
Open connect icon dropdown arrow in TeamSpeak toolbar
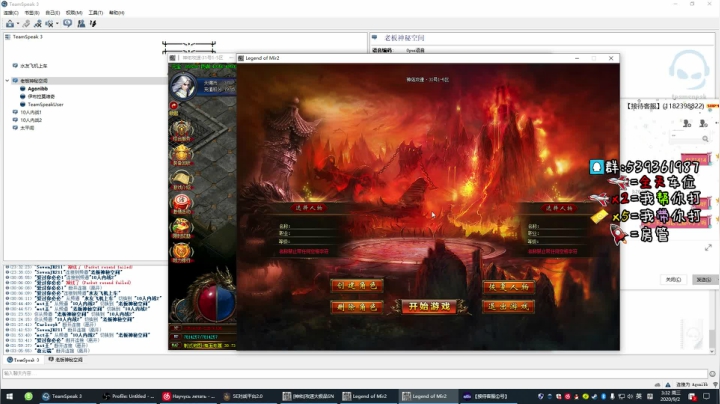(18, 24)
